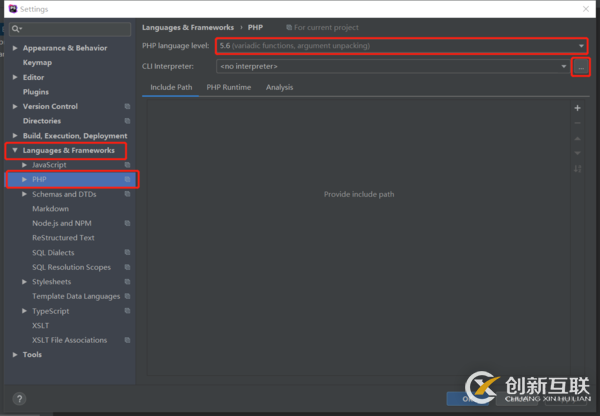
Task: Switch to the Analysis tab
Action: [280, 88]
